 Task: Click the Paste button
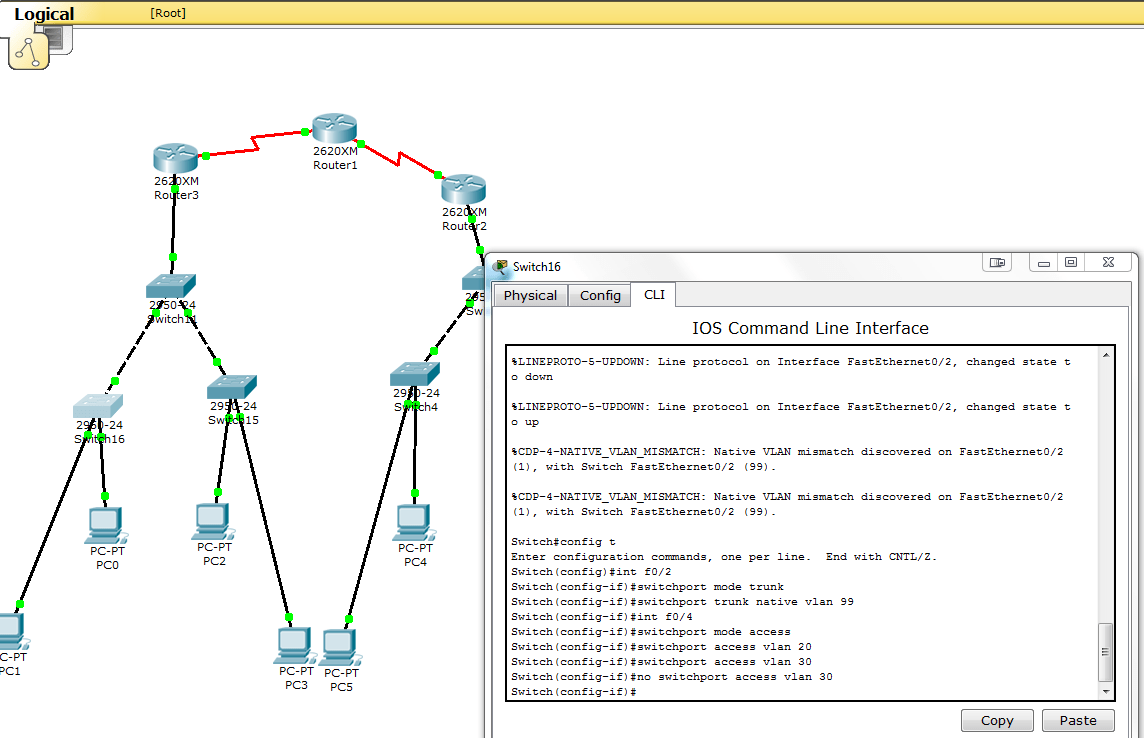[x=1078, y=720]
